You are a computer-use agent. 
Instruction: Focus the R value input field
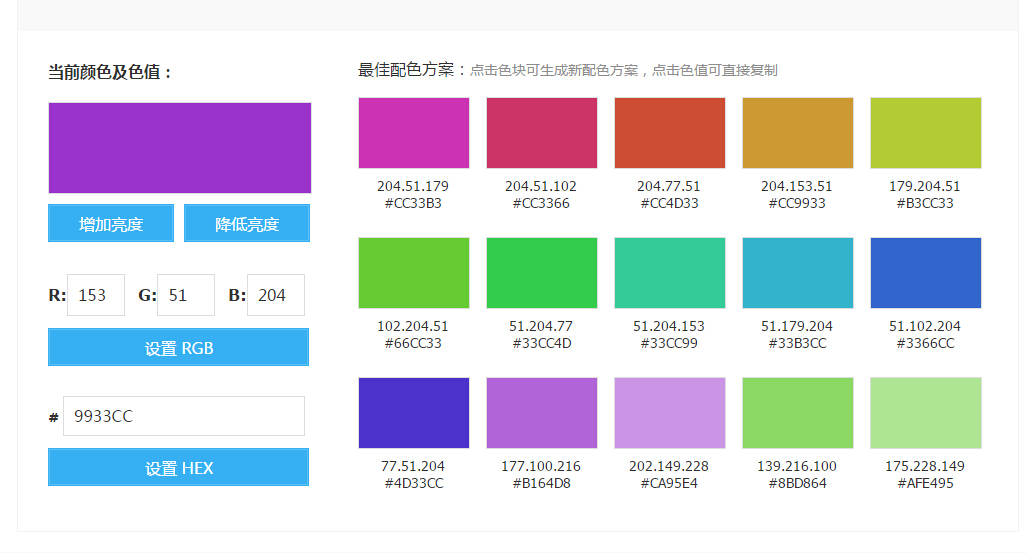click(96, 295)
